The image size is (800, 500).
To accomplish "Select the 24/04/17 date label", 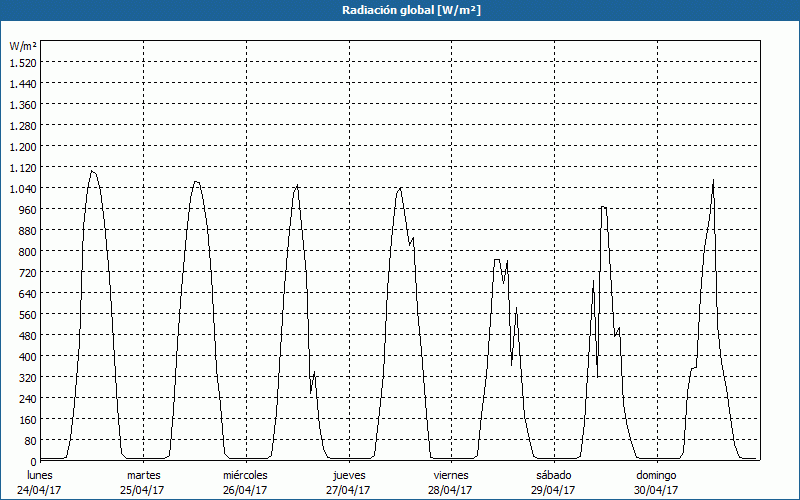I will (x=39, y=490).
